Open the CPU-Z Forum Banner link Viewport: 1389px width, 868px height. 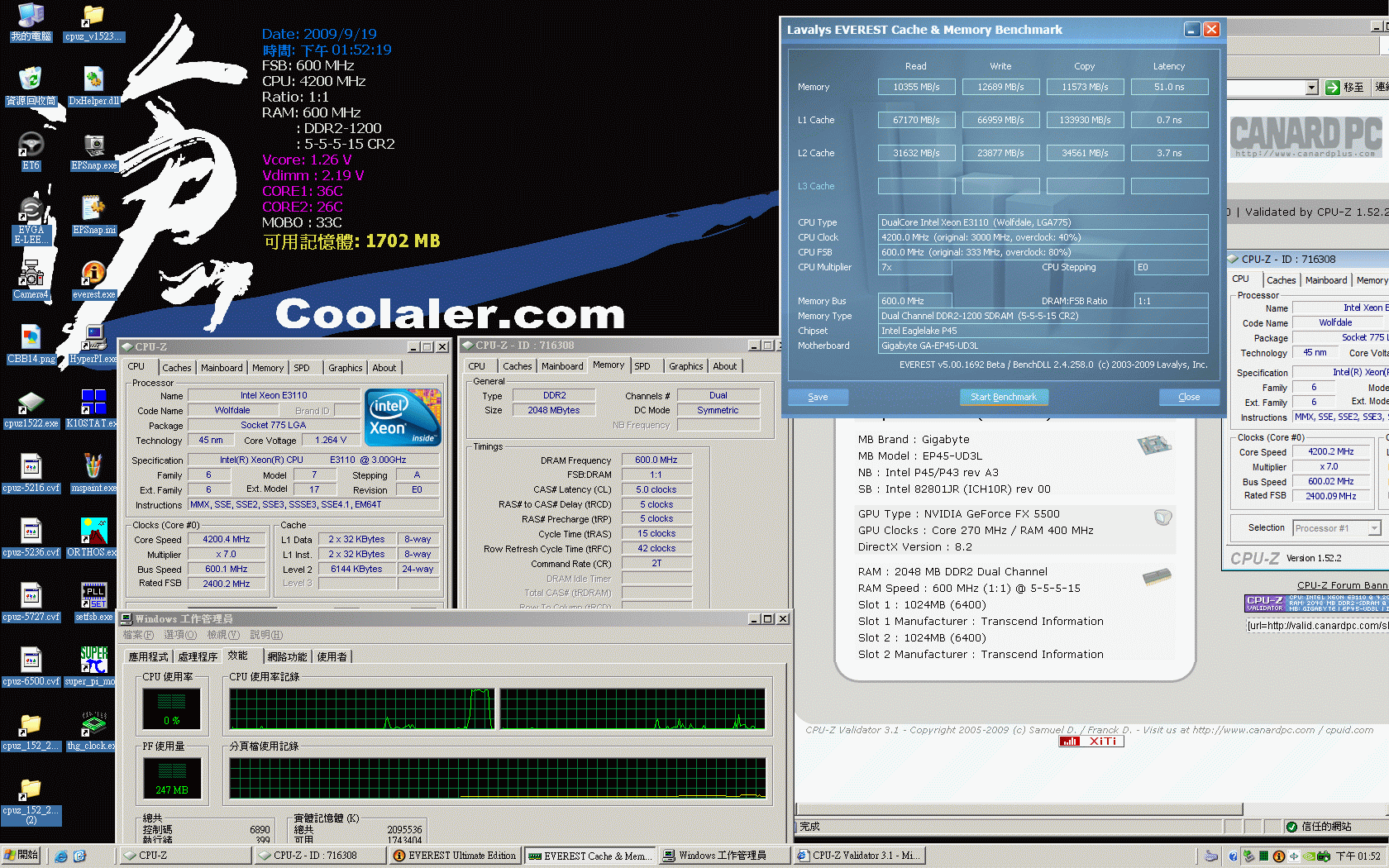pyautogui.click(x=1343, y=585)
